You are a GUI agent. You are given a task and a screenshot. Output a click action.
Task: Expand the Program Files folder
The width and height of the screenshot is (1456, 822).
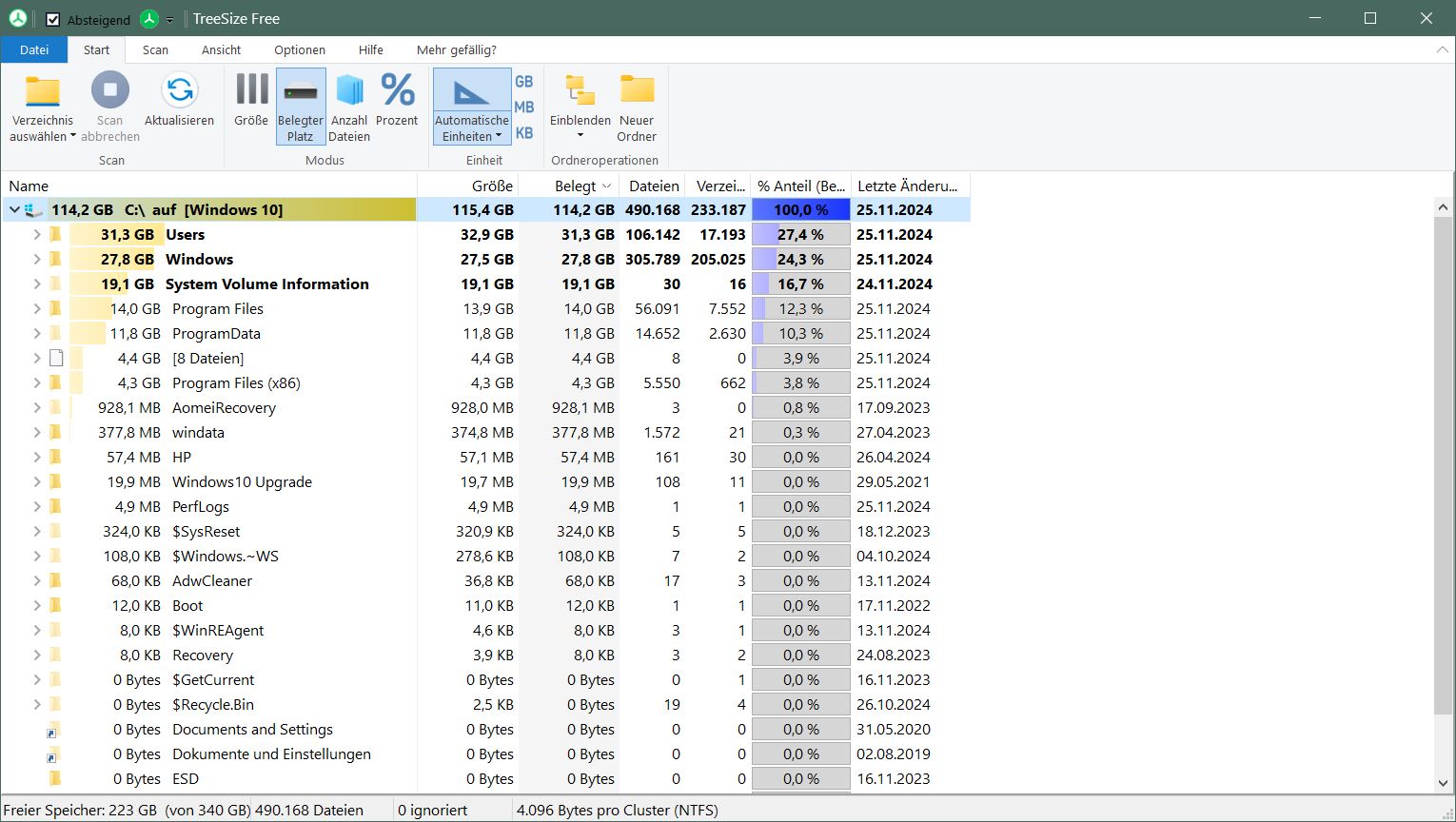pyautogui.click(x=37, y=309)
